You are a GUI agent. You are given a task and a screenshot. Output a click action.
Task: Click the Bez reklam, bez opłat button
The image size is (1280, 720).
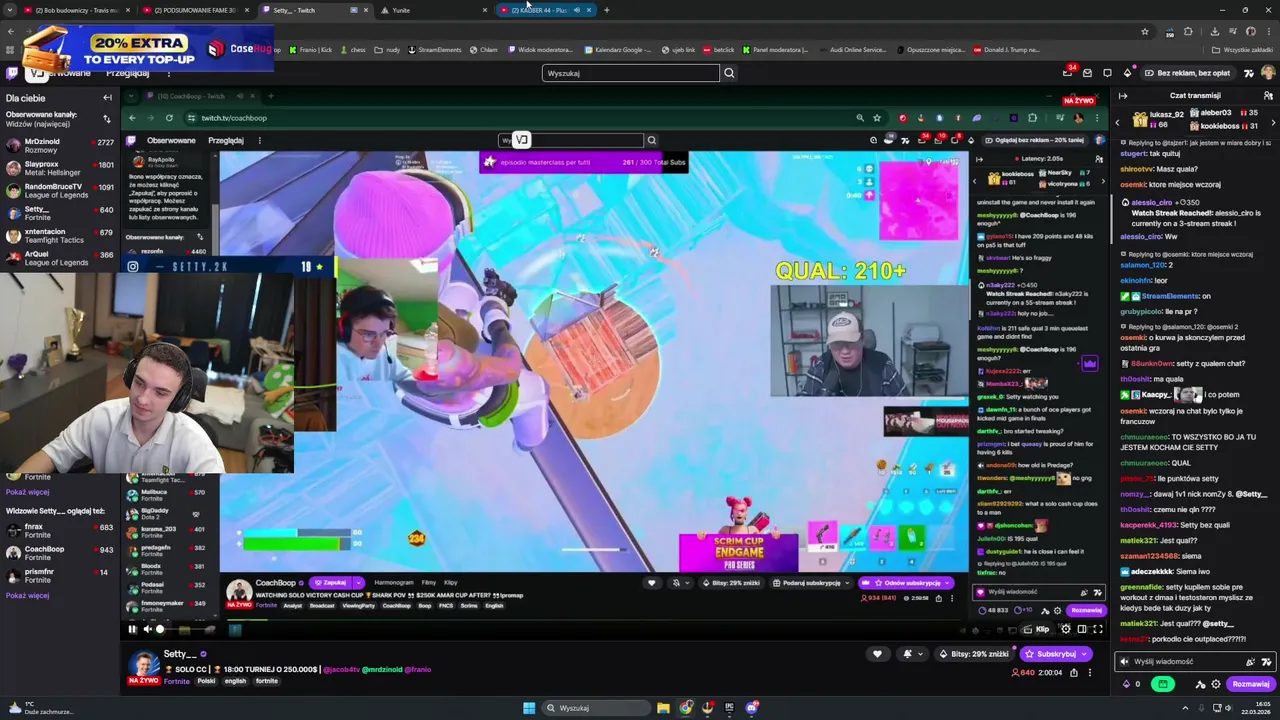1186,73
